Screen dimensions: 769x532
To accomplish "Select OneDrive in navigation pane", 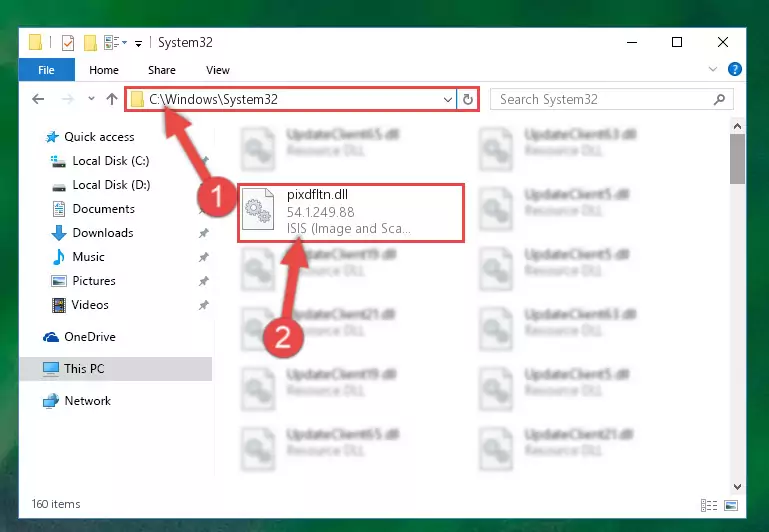I will pos(90,337).
